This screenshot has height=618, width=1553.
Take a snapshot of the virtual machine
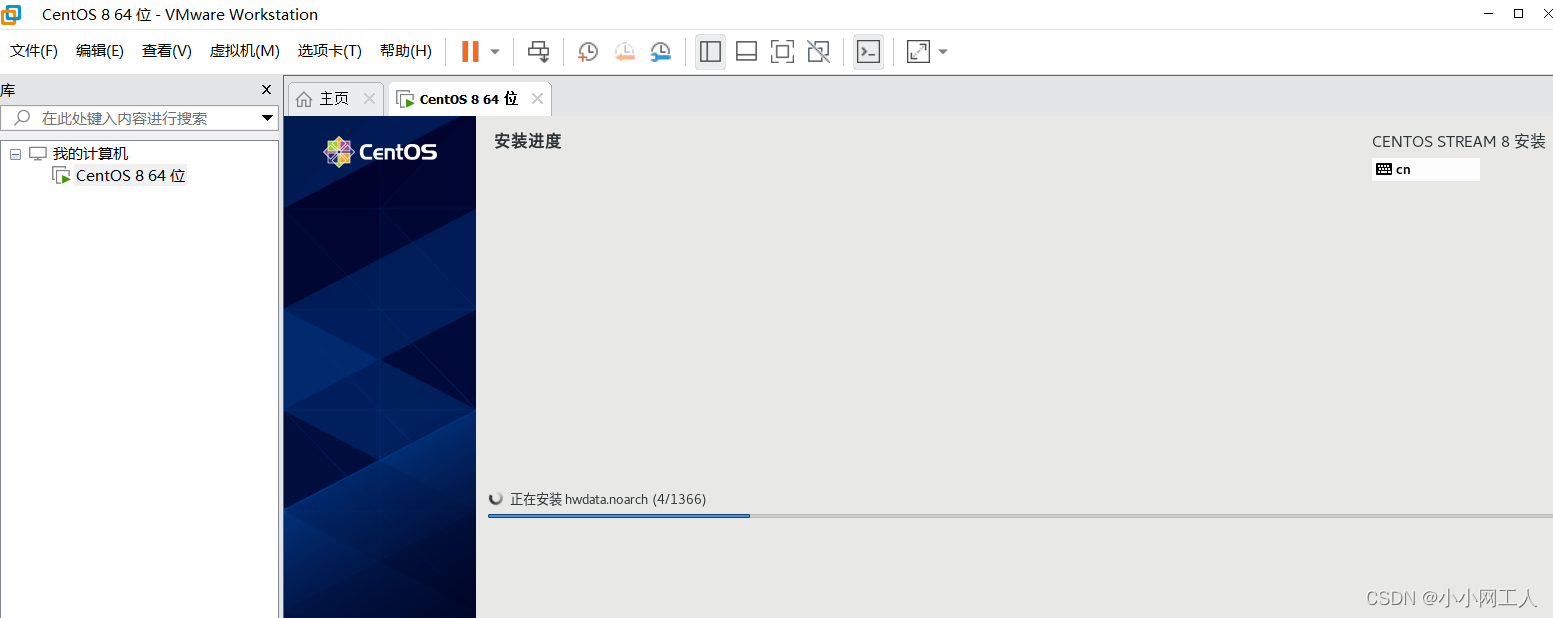pos(588,52)
